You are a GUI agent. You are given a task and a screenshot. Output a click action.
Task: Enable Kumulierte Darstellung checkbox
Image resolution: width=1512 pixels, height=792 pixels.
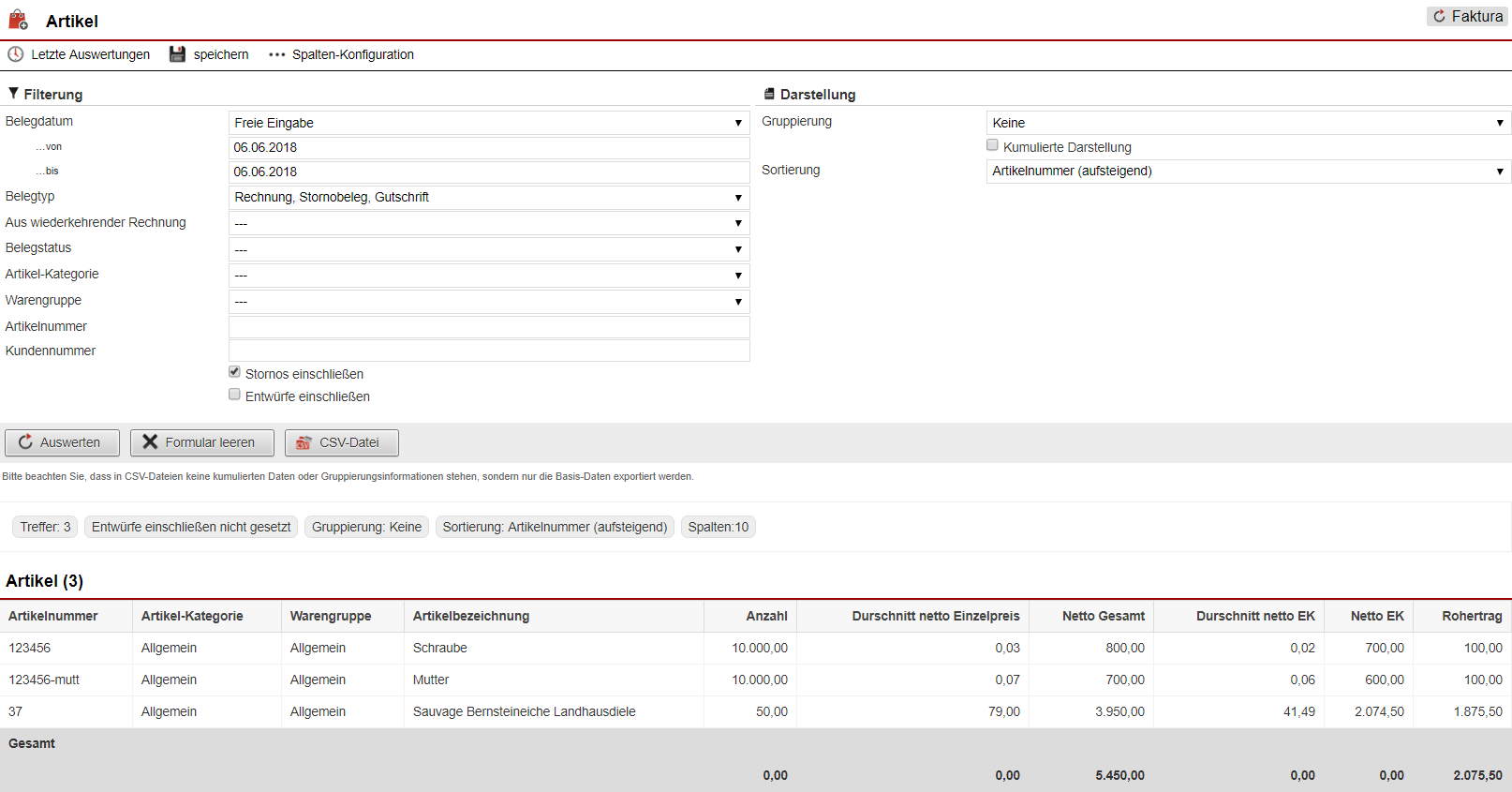992,145
